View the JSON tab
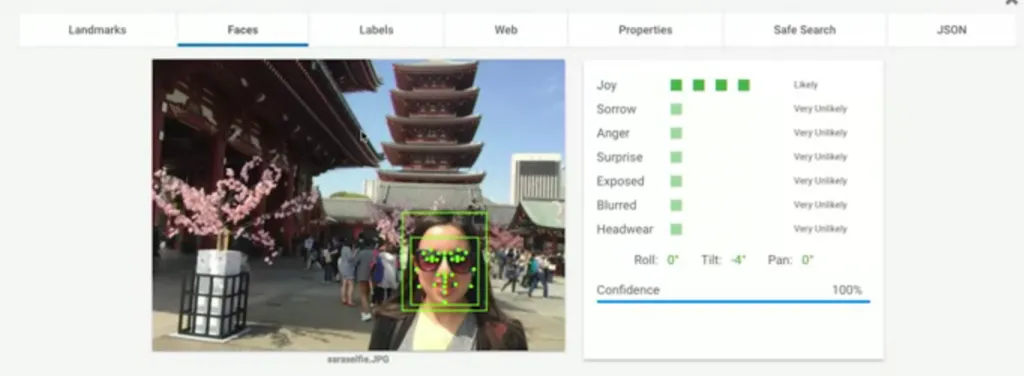 (x=952, y=30)
